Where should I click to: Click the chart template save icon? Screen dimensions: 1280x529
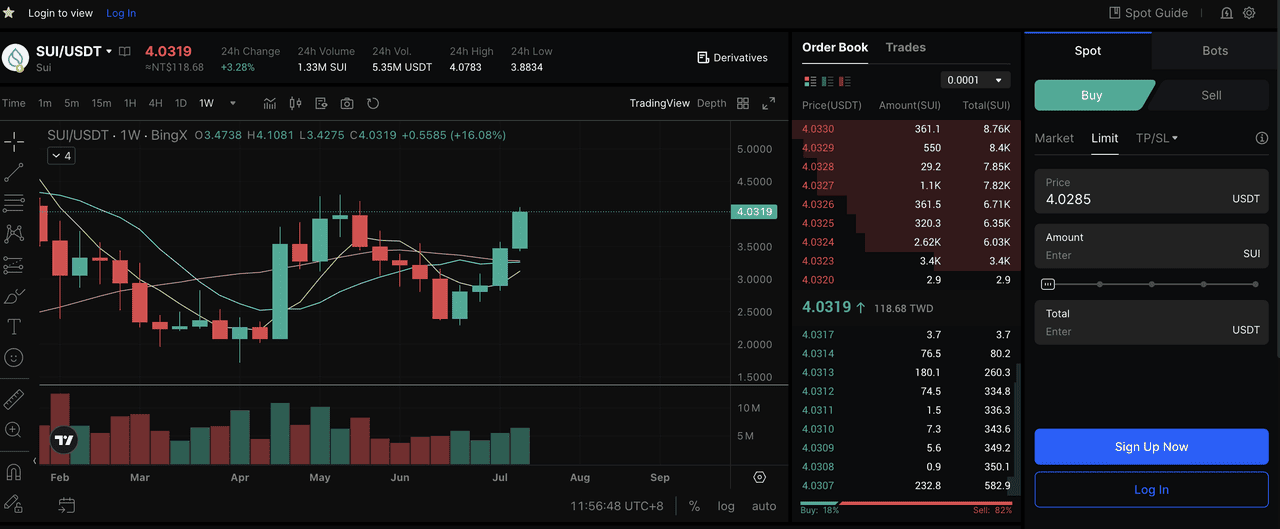point(321,103)
